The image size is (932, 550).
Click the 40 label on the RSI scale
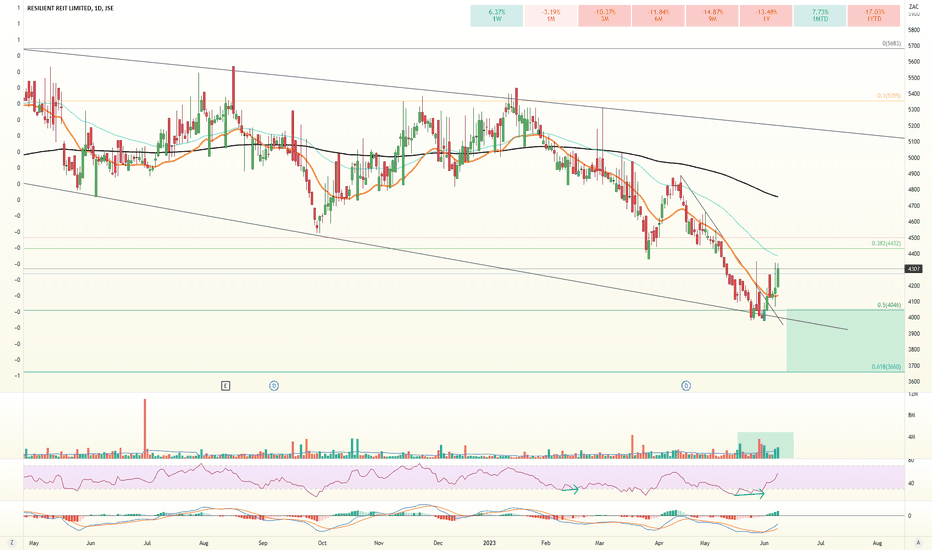911,483
